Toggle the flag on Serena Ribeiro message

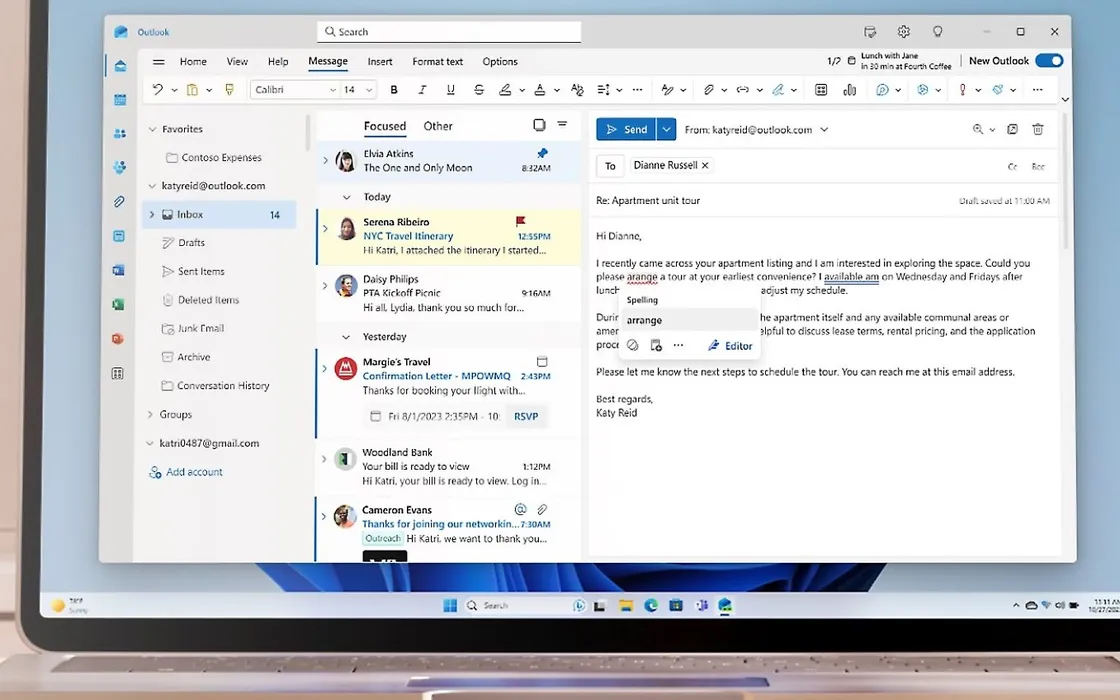point(520,221)
